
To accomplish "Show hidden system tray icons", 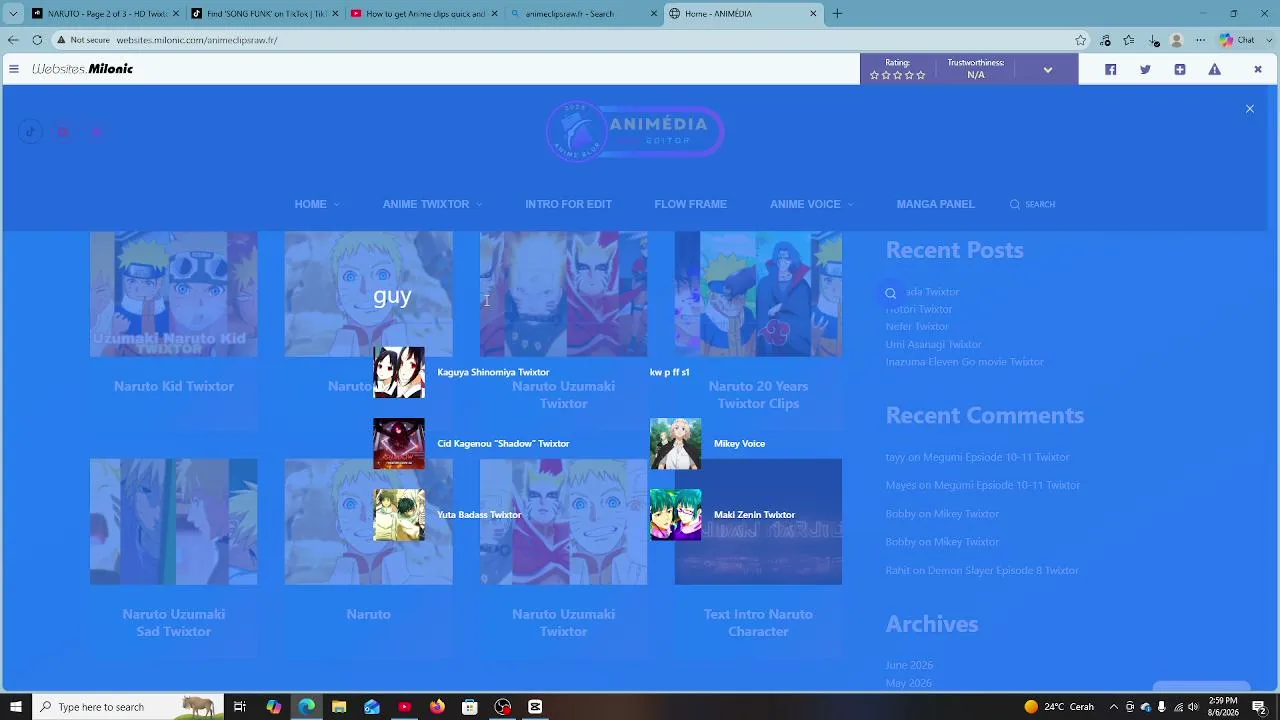I will 1113,707.
